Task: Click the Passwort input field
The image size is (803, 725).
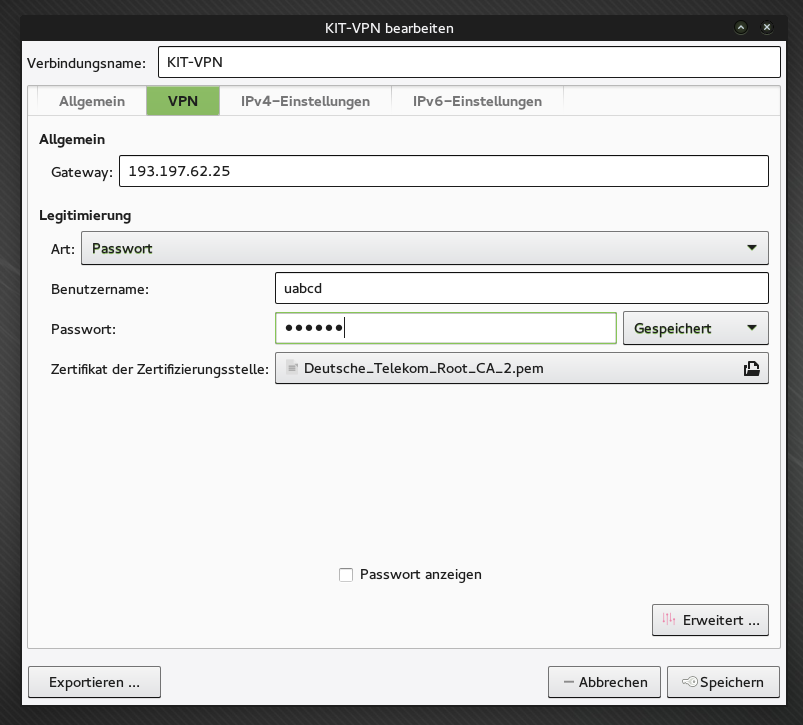Action: pos(445,328)
